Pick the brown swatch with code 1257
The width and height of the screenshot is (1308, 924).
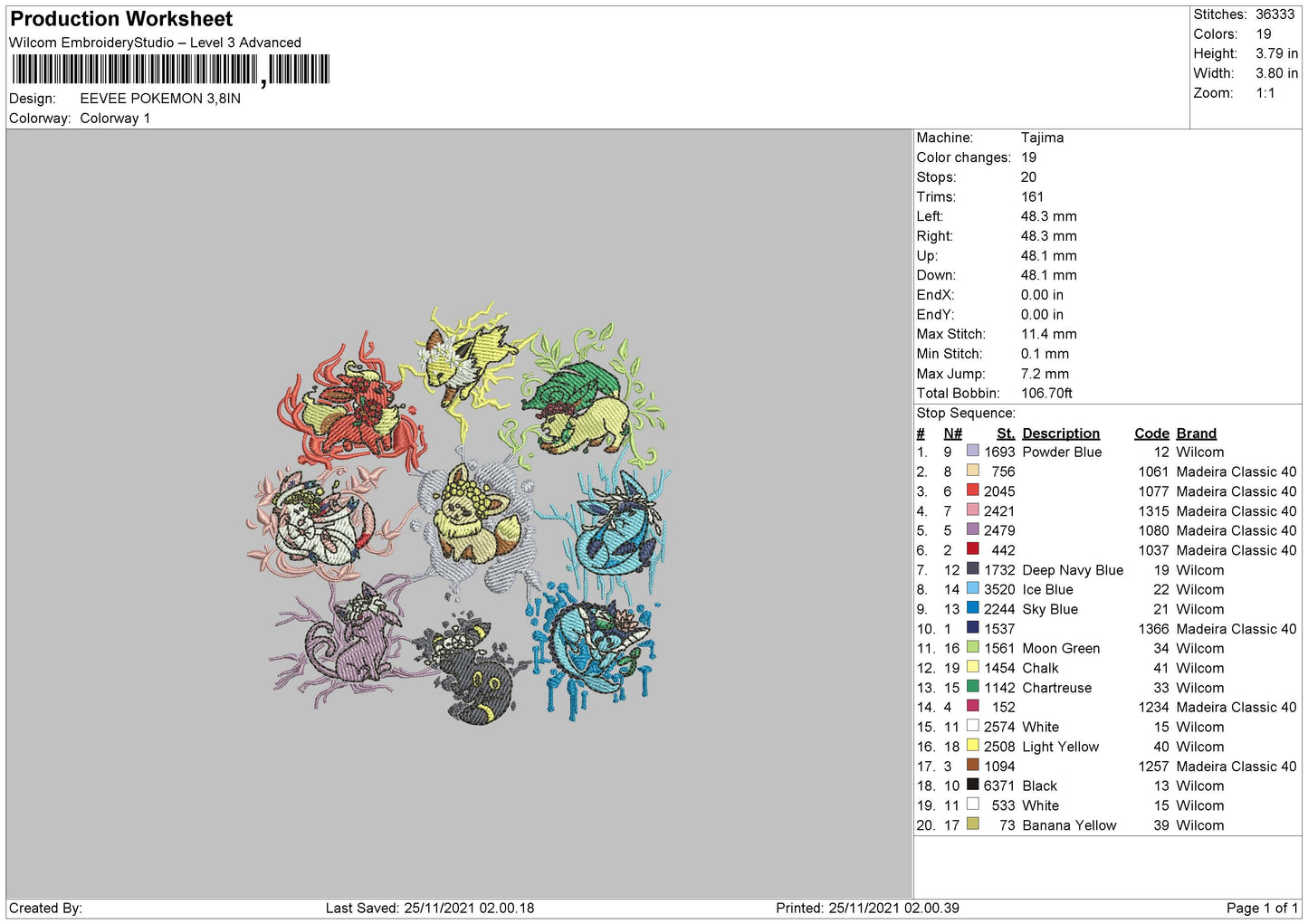pos(972,765)
